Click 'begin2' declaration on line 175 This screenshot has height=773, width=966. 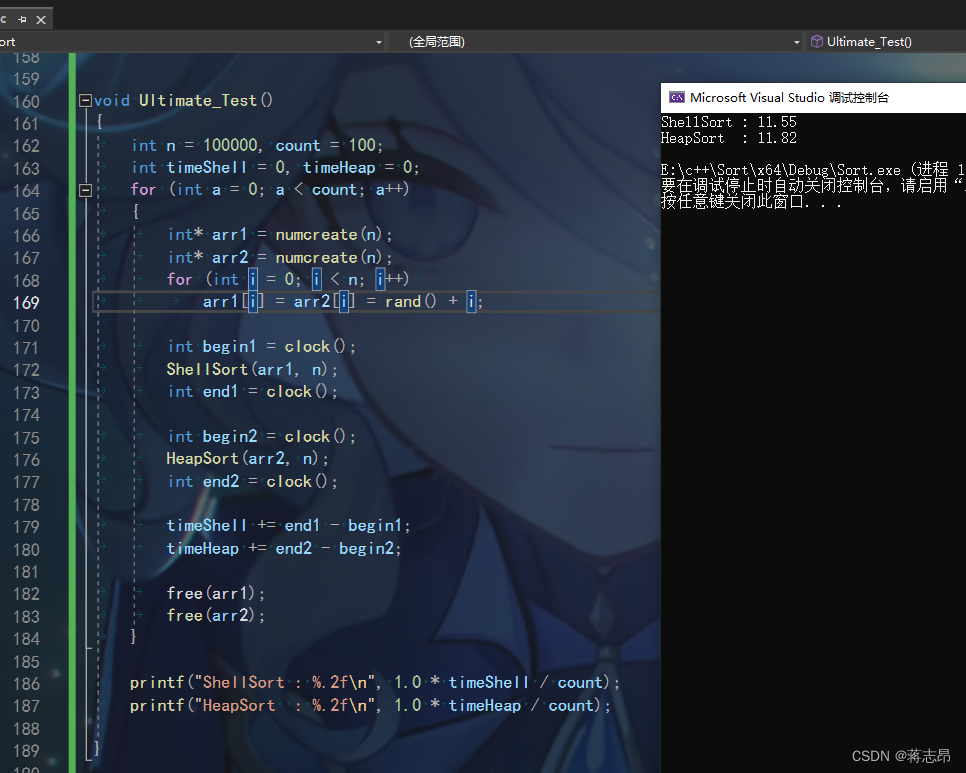(230, 437)
